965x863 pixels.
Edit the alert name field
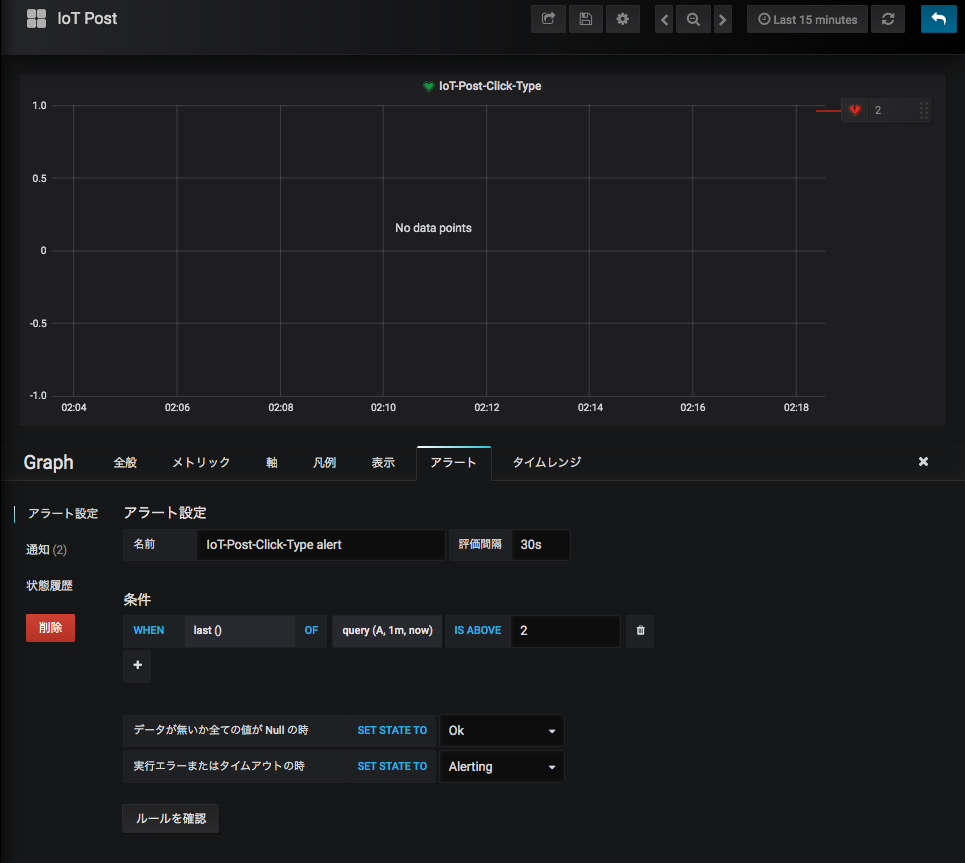pyautogui.click(x=321, y=545)
